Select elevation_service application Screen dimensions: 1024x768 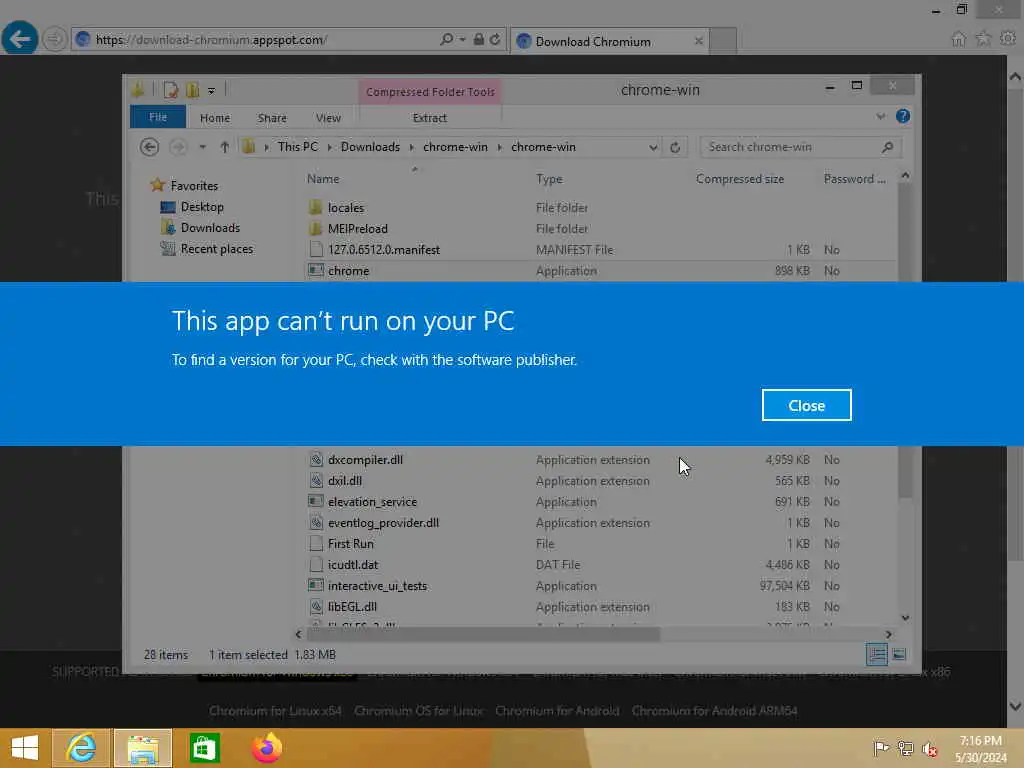click(x=372, y=502)
